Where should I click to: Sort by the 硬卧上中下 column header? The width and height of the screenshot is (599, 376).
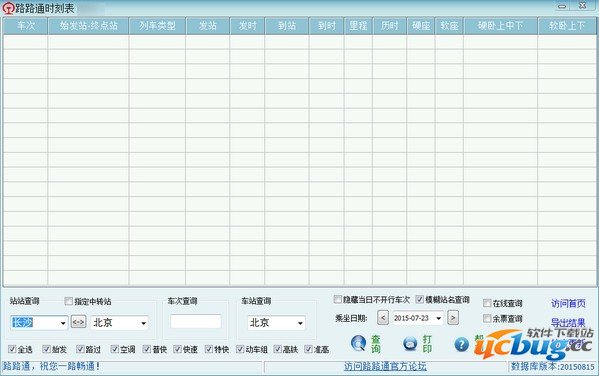(x=500, y=26)
